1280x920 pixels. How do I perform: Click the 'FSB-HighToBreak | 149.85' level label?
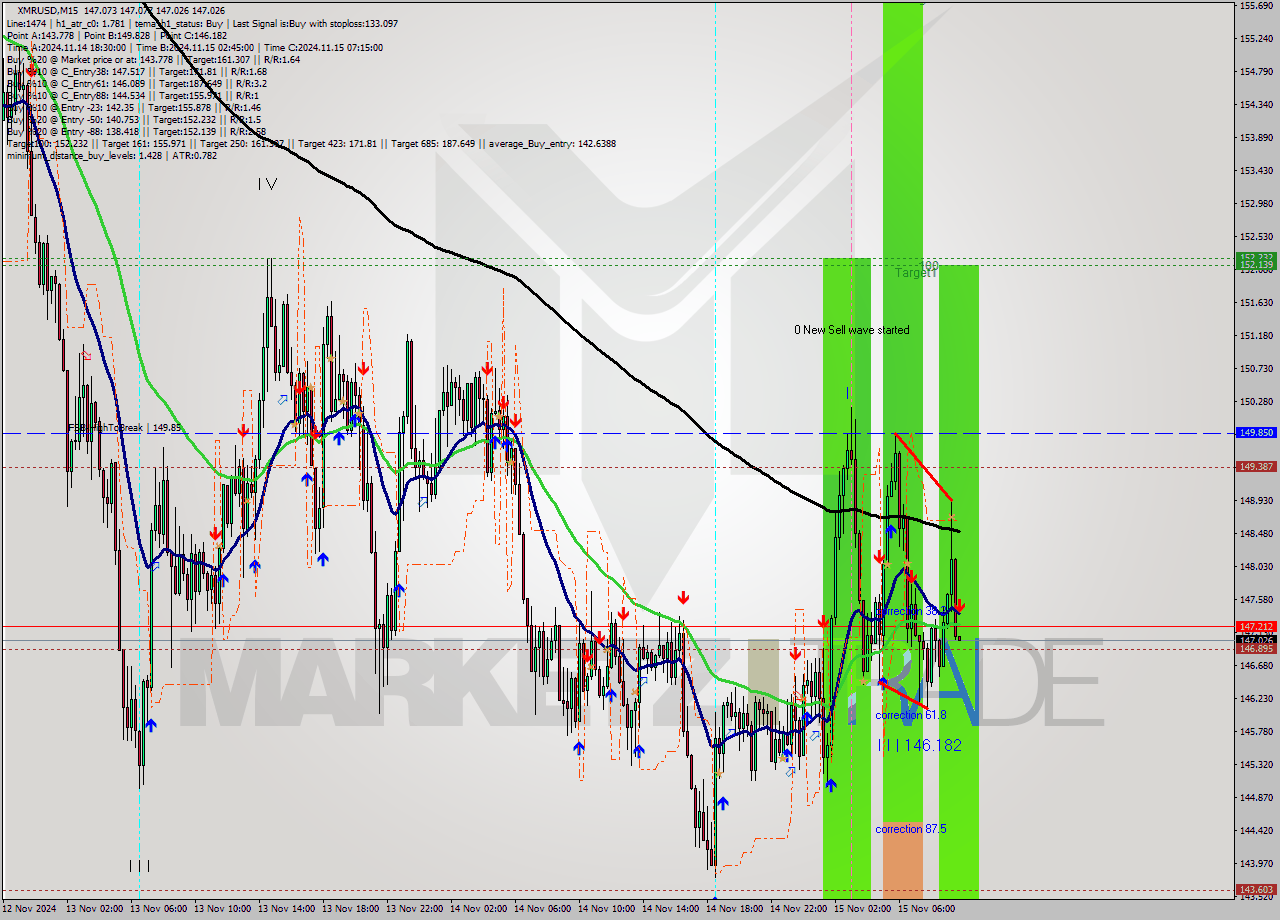pos(124,428)
